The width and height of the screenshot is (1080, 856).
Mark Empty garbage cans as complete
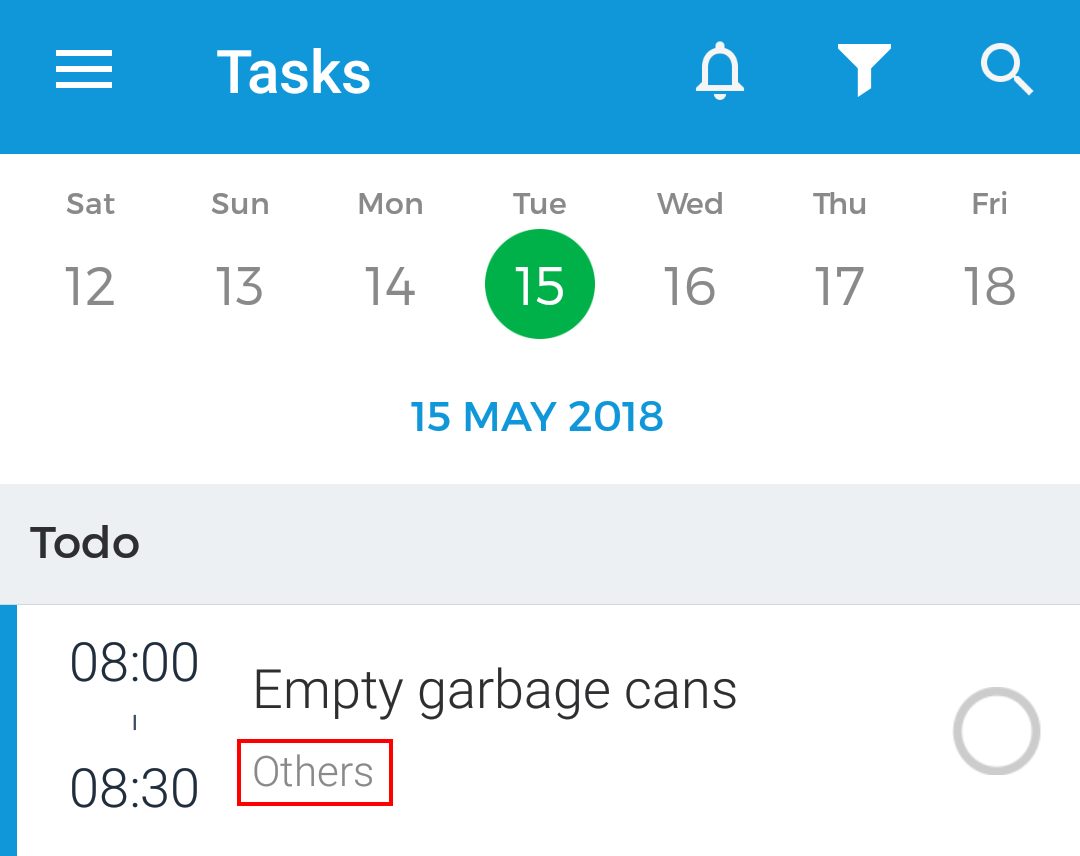click(996, 730)
